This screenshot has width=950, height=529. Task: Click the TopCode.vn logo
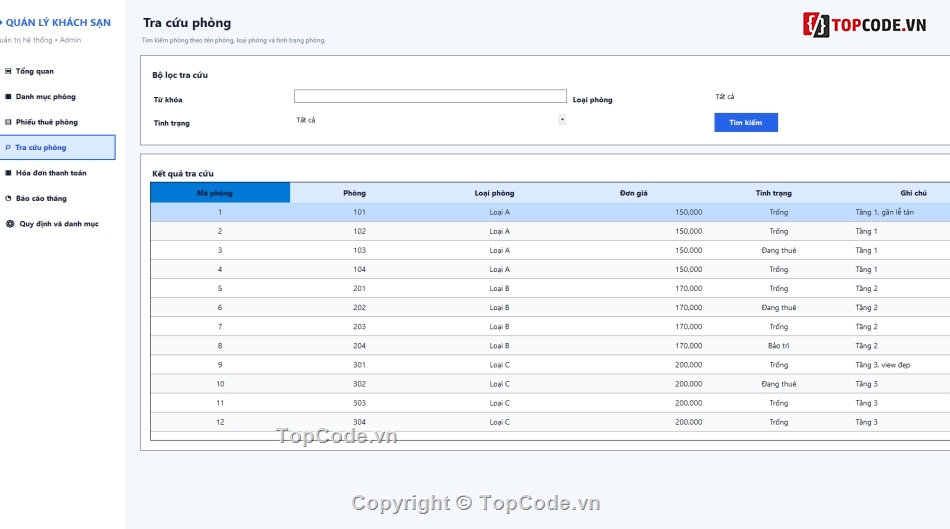point(865,25)
